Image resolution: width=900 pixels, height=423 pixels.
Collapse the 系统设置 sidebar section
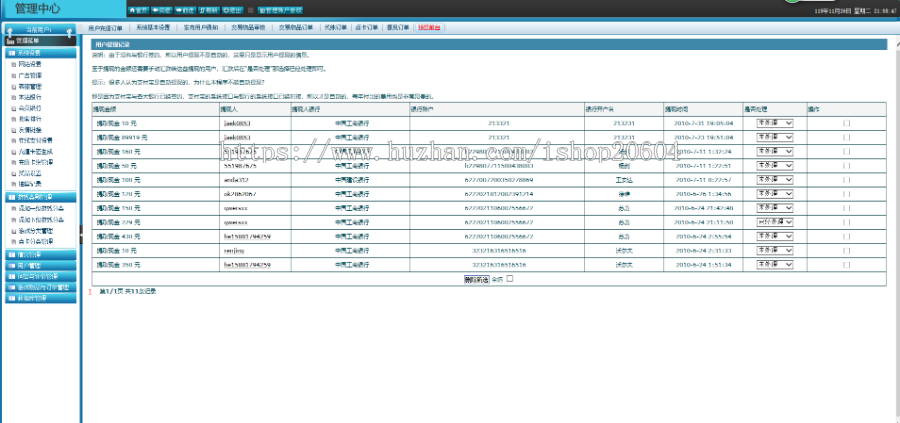[40, 53]
